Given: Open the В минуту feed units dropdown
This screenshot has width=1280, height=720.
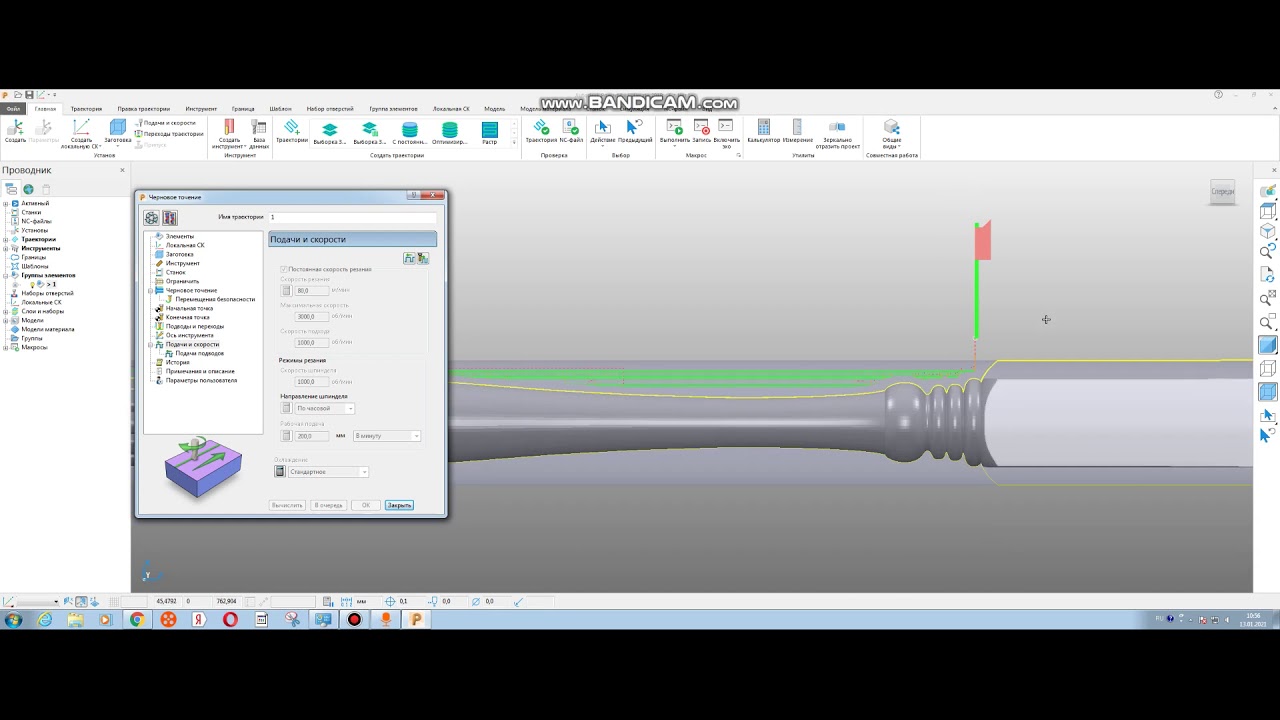Looking at the screenshot, I should 387,436.
